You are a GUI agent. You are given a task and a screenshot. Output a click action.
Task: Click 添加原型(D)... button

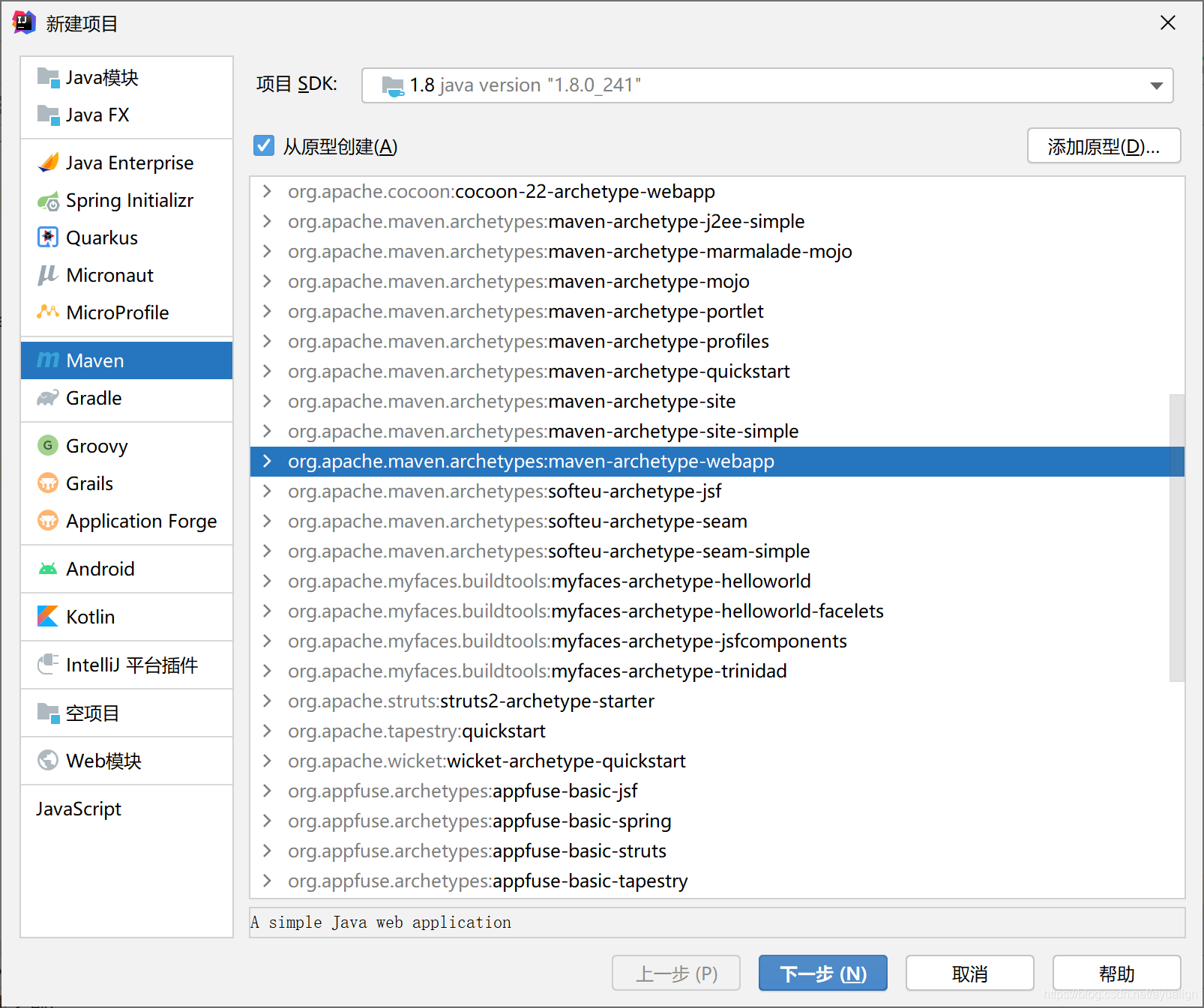tap(1104, 145)
